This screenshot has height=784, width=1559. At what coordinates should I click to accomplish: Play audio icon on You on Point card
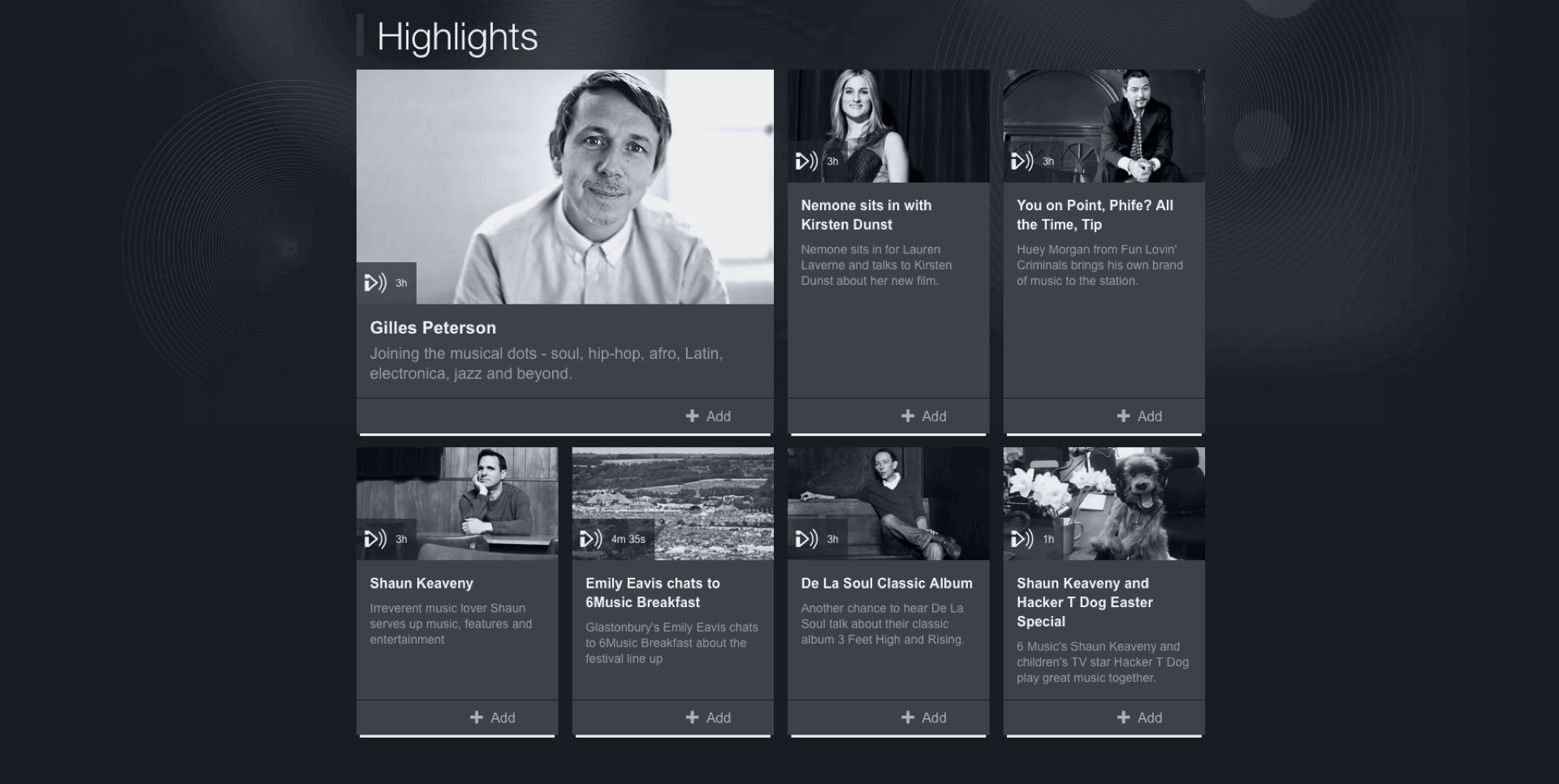[1022, 161]
